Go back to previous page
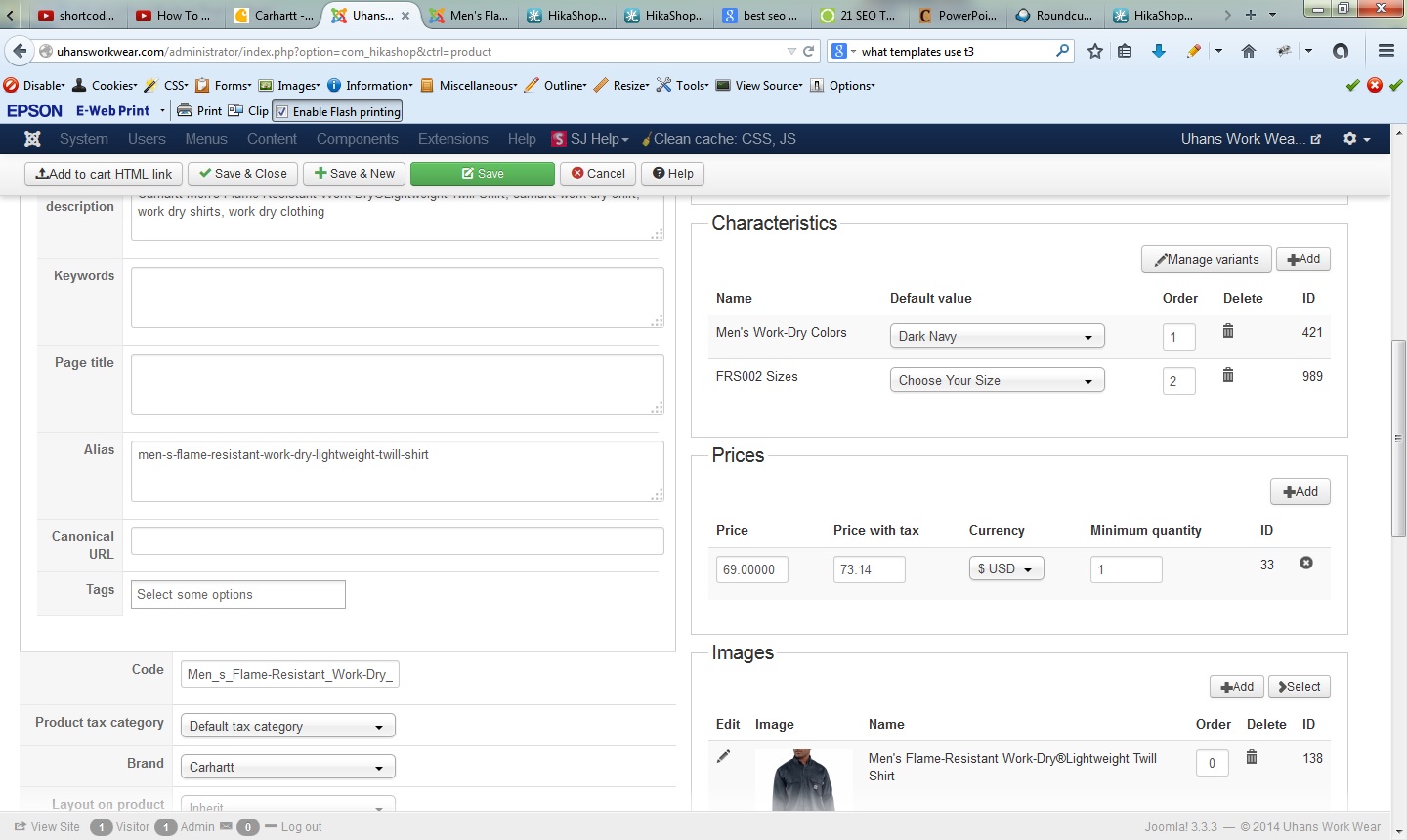Image resolution: width=1407 pixels, height=840 pixels. 20,52
